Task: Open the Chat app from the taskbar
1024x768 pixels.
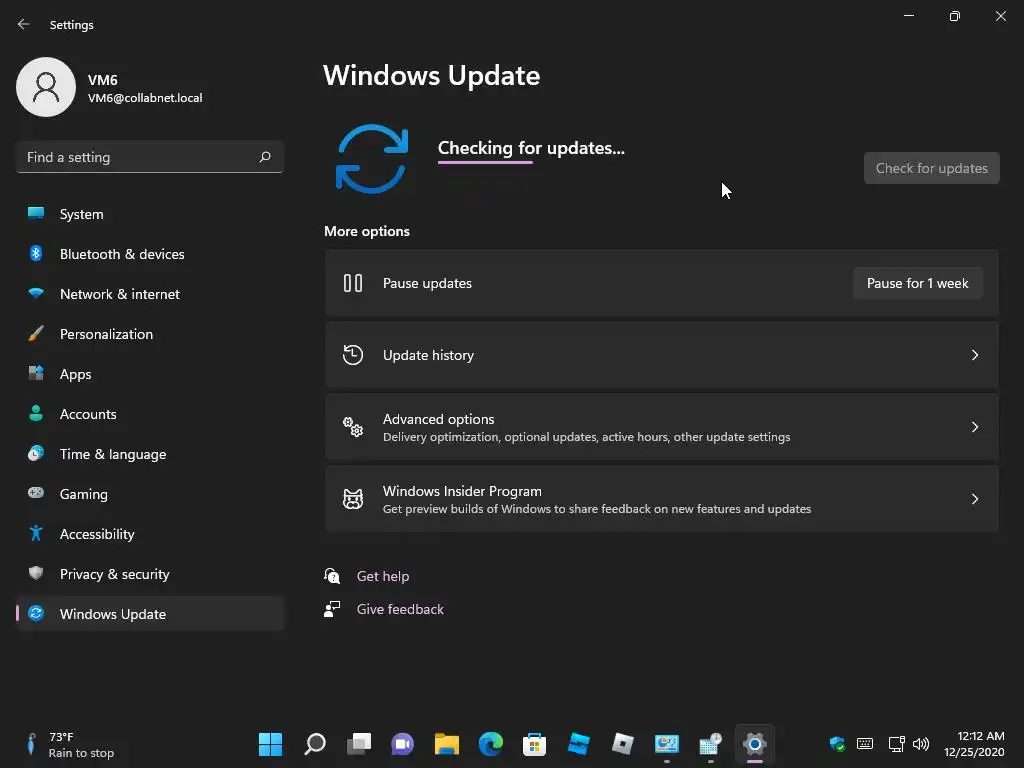Action: [402, 744]
